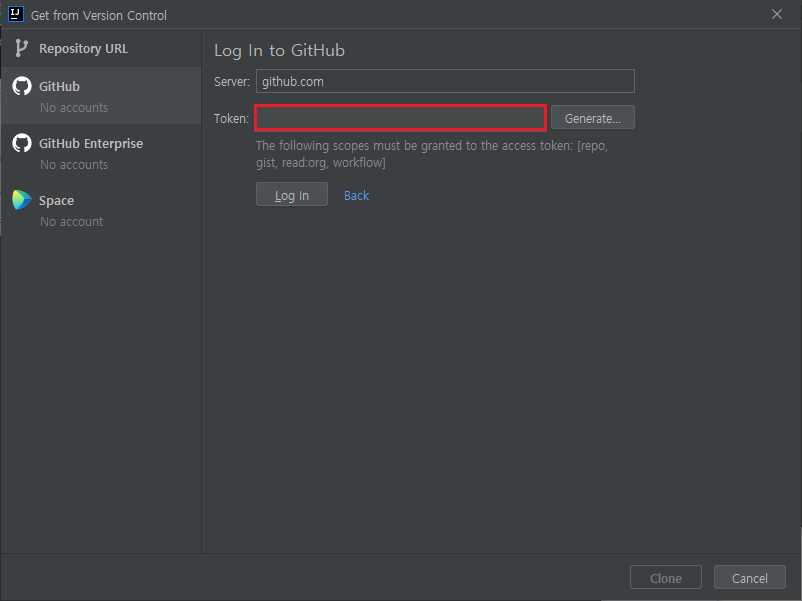Viewport: 802px width, 601px height.
Task: Open the GitHub Enterprise sidebar entry
Action: (x=101, y=153)
